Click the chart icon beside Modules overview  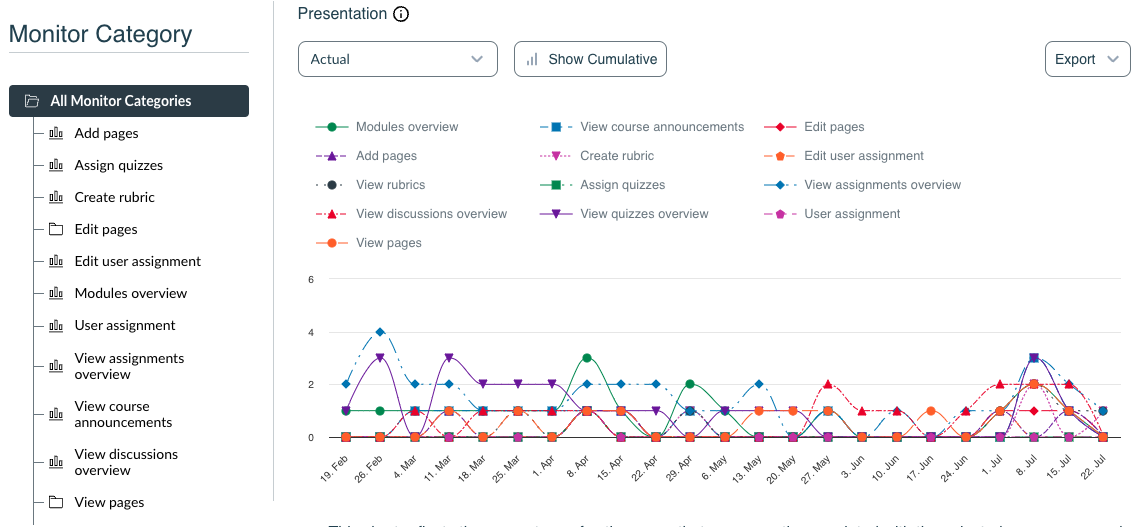click(56, 293)
